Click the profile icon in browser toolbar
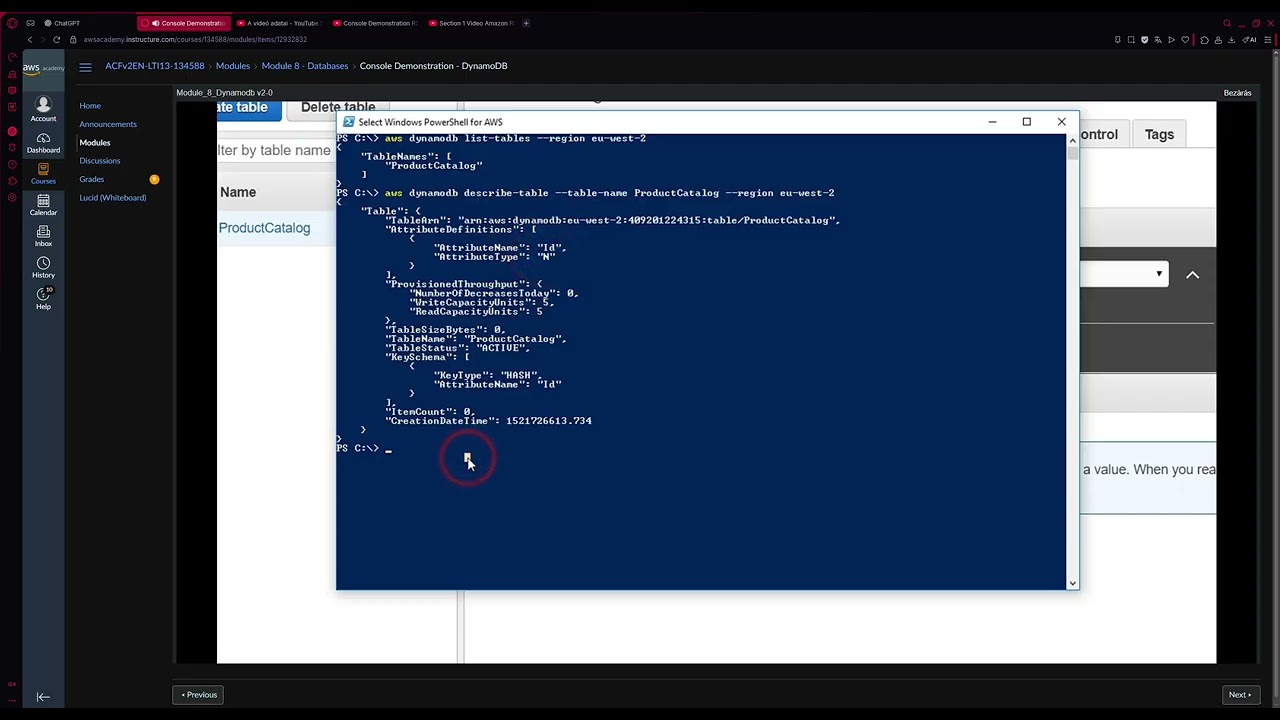This screenshot has height=720, width=1280. pos(1218,40)
